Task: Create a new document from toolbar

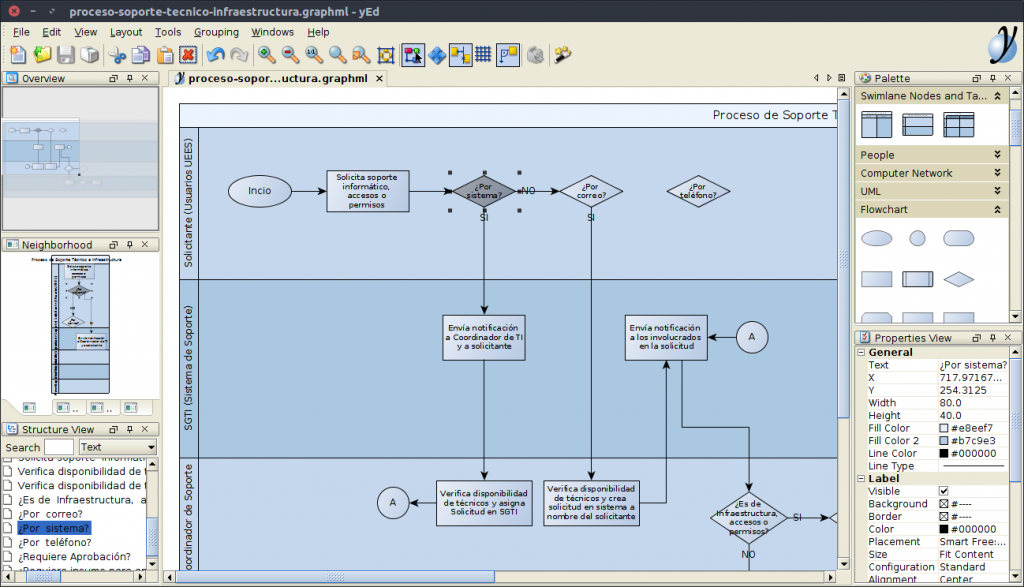Action: click(18, 56)
